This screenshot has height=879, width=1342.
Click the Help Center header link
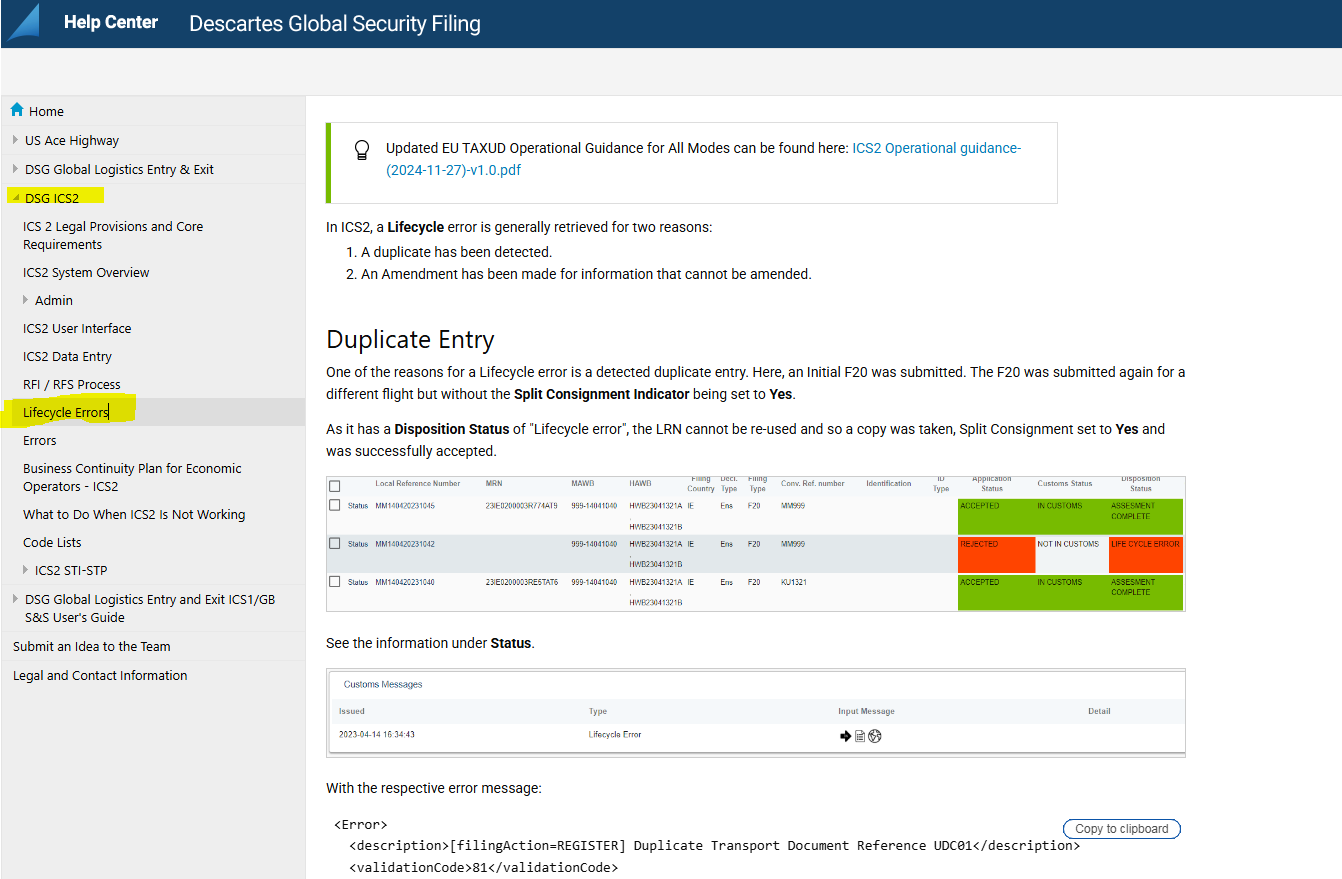[x=111, y=21]
